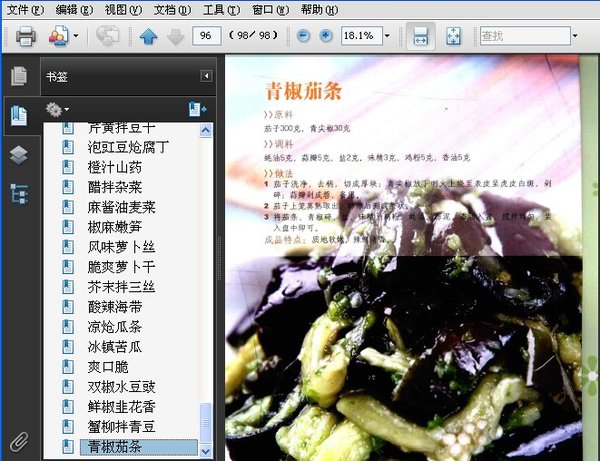Open the View menu
The width and height of the screenshot is (600, 461).
[123, 10]
